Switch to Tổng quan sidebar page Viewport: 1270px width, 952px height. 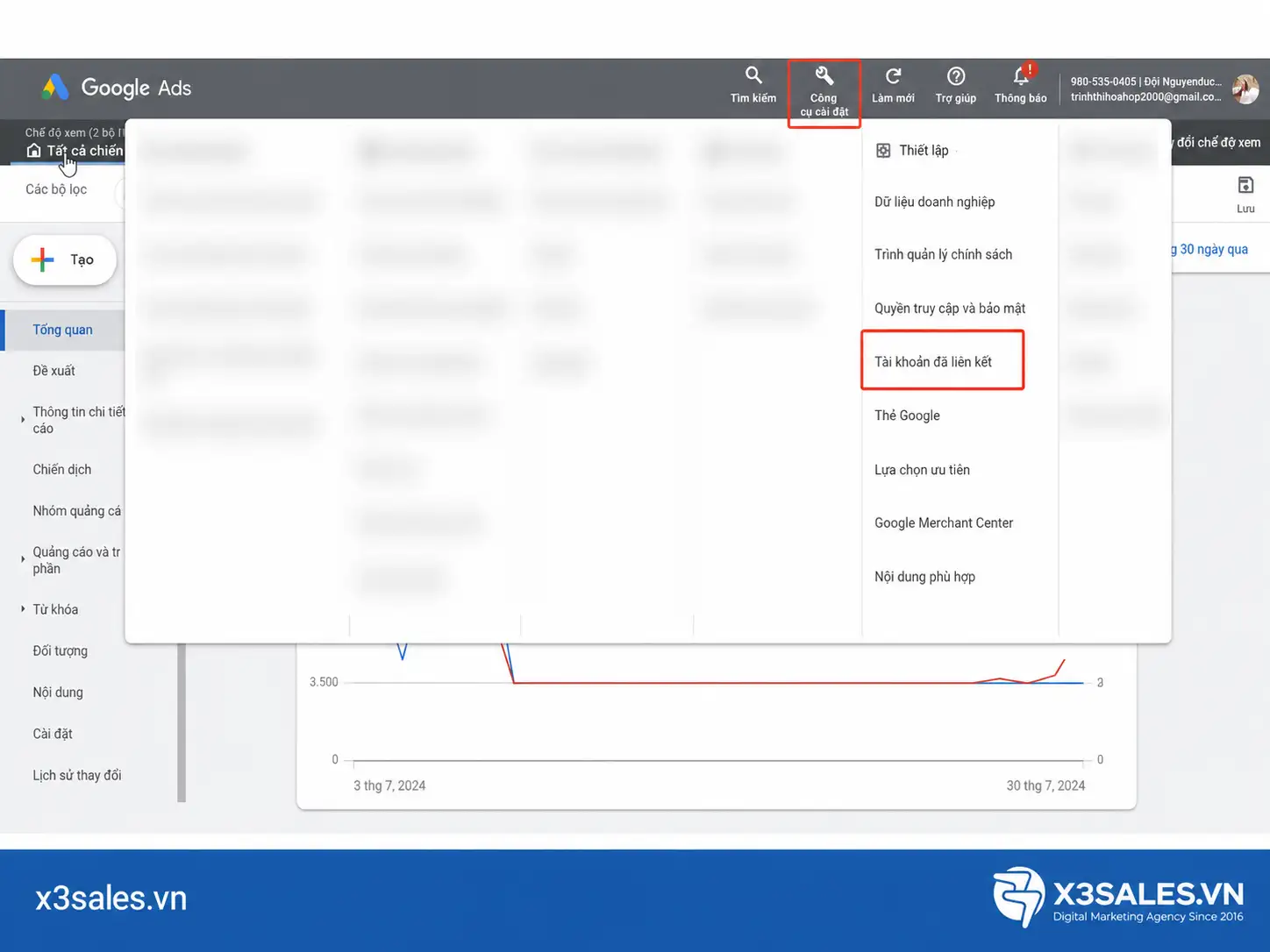[x=64, y=330]
